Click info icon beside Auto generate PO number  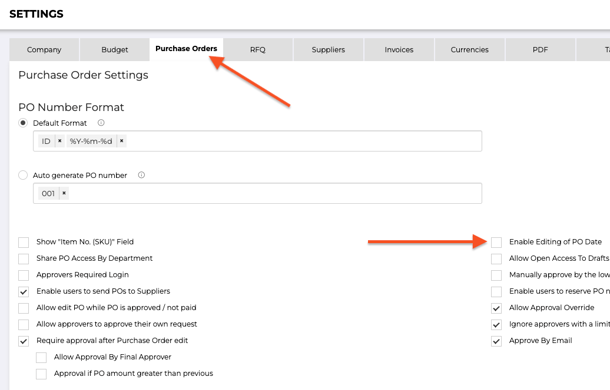pos(141,175)
